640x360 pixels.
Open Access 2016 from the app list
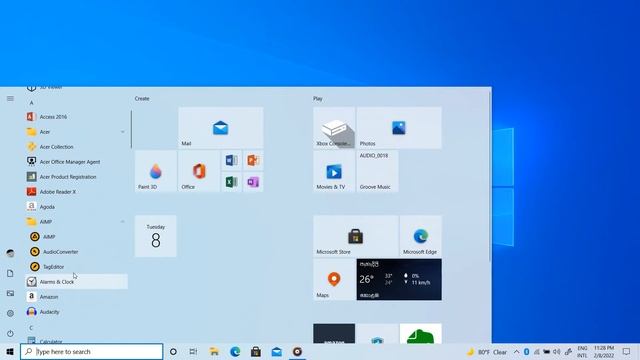(x=76, y=117)
